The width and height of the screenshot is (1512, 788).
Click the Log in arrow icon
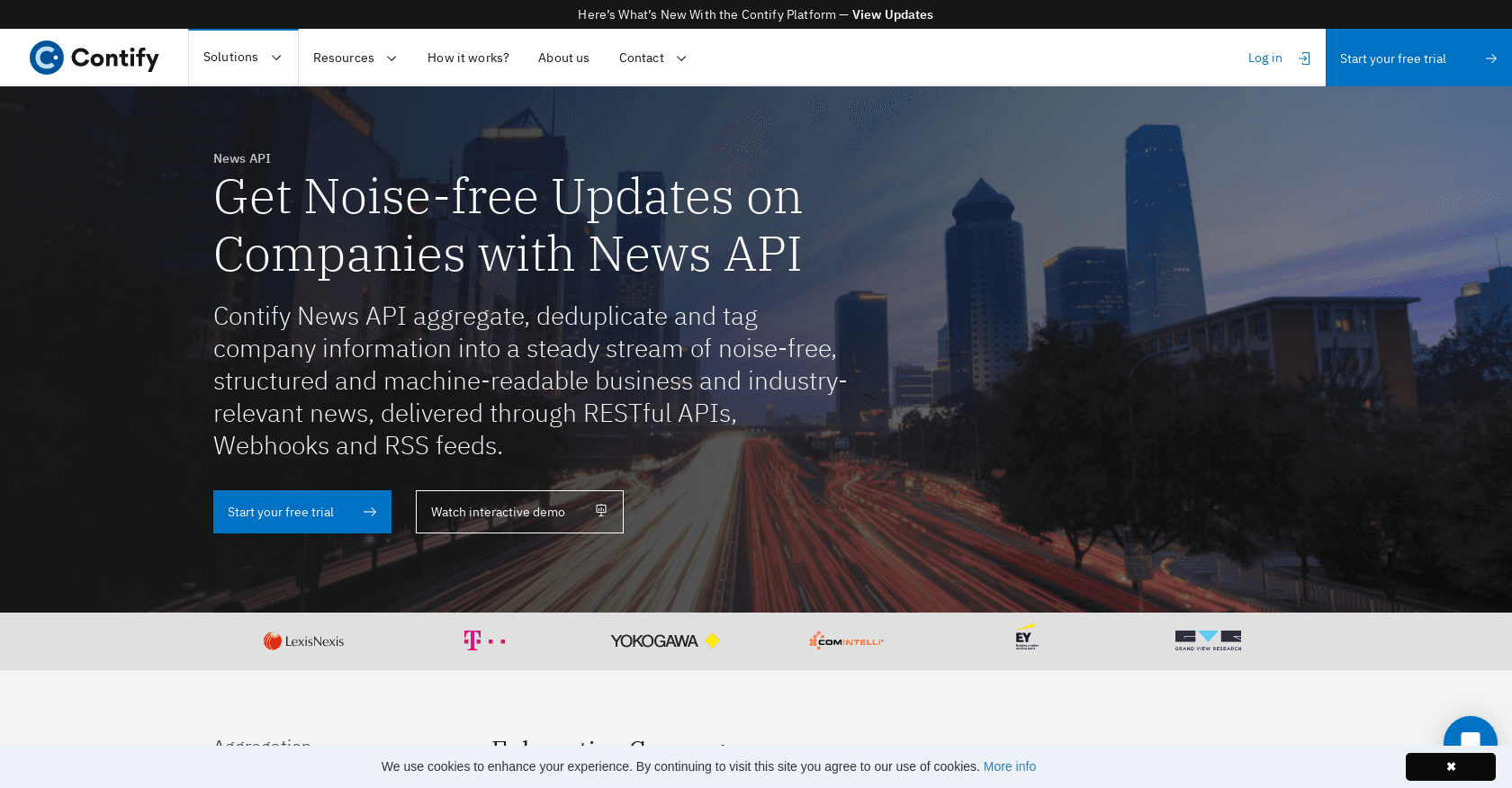pos(1304,58)
